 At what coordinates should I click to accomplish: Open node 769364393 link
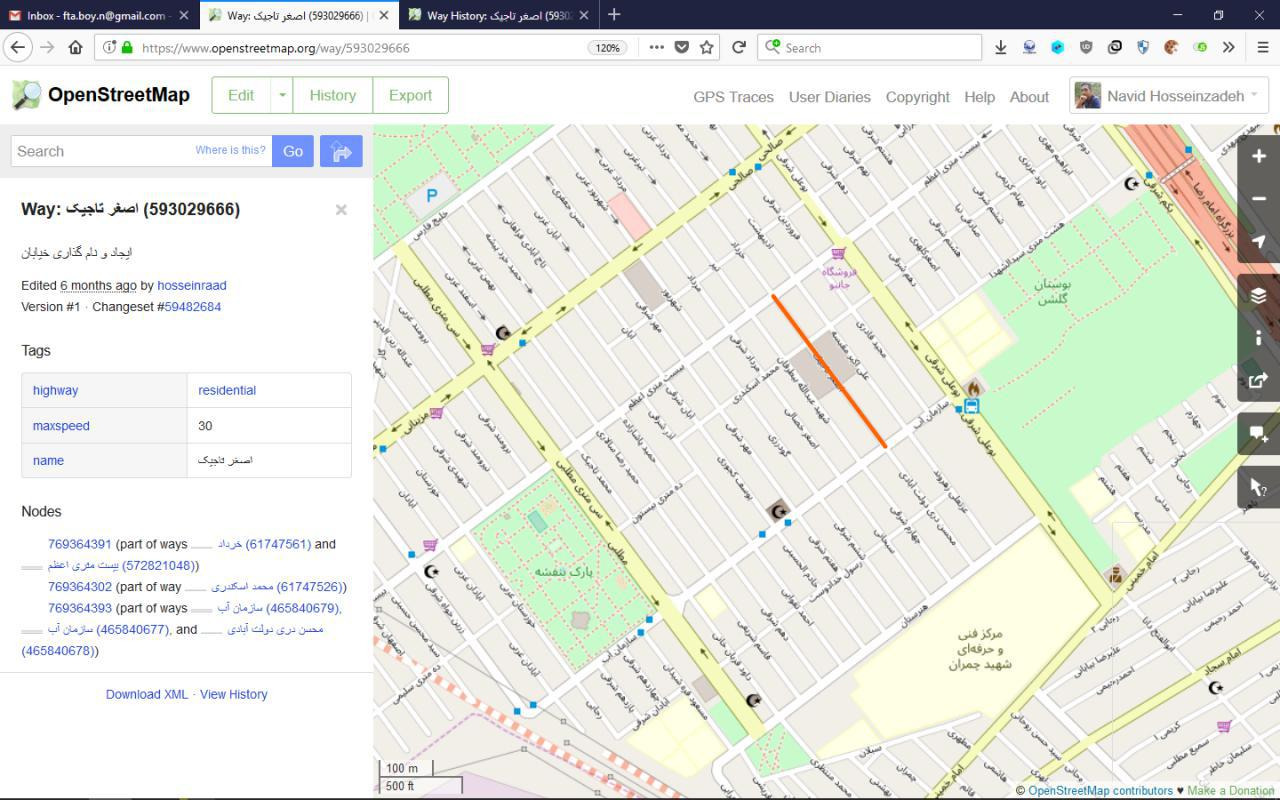tap(80, 608)
